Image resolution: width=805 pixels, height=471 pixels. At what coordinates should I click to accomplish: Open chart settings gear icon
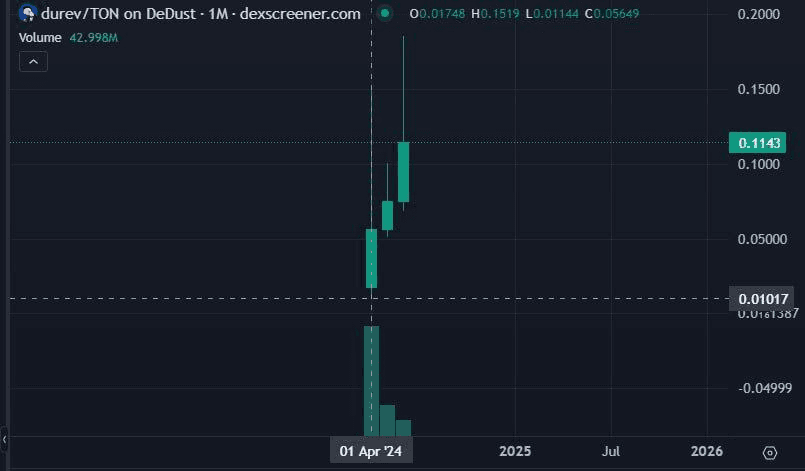770,452
